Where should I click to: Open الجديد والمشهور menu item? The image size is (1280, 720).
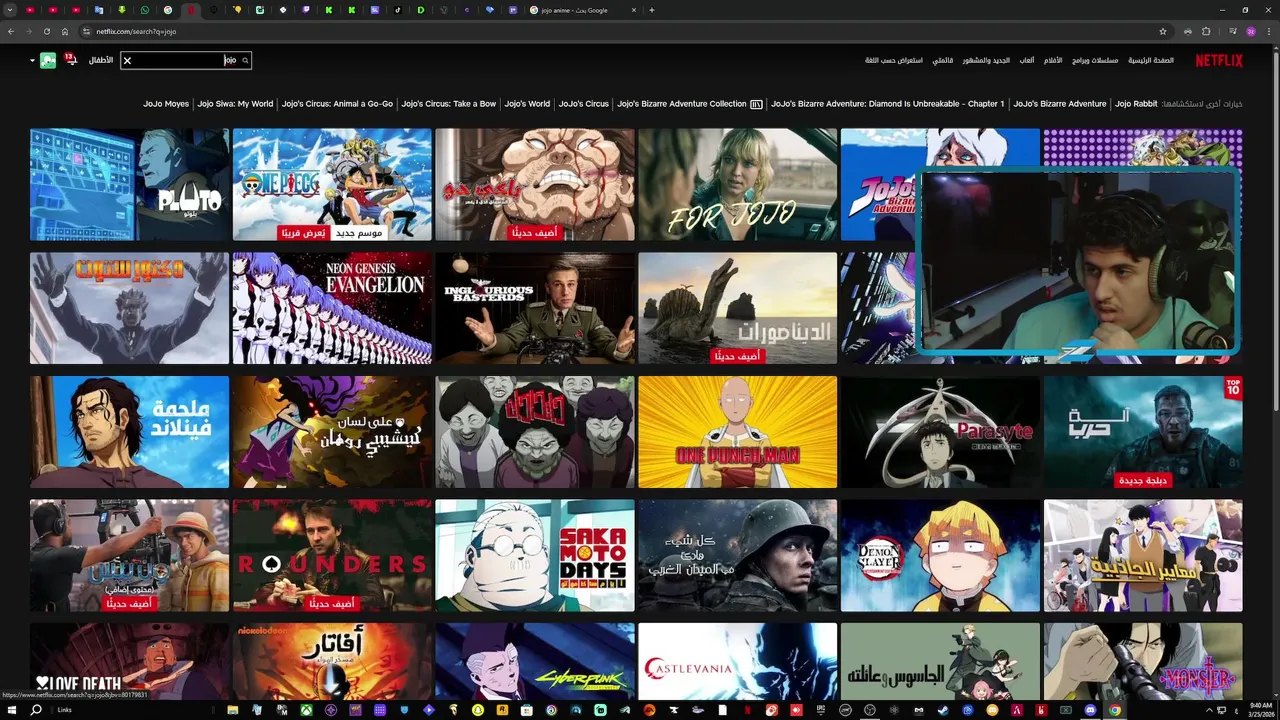click(986, 60)
